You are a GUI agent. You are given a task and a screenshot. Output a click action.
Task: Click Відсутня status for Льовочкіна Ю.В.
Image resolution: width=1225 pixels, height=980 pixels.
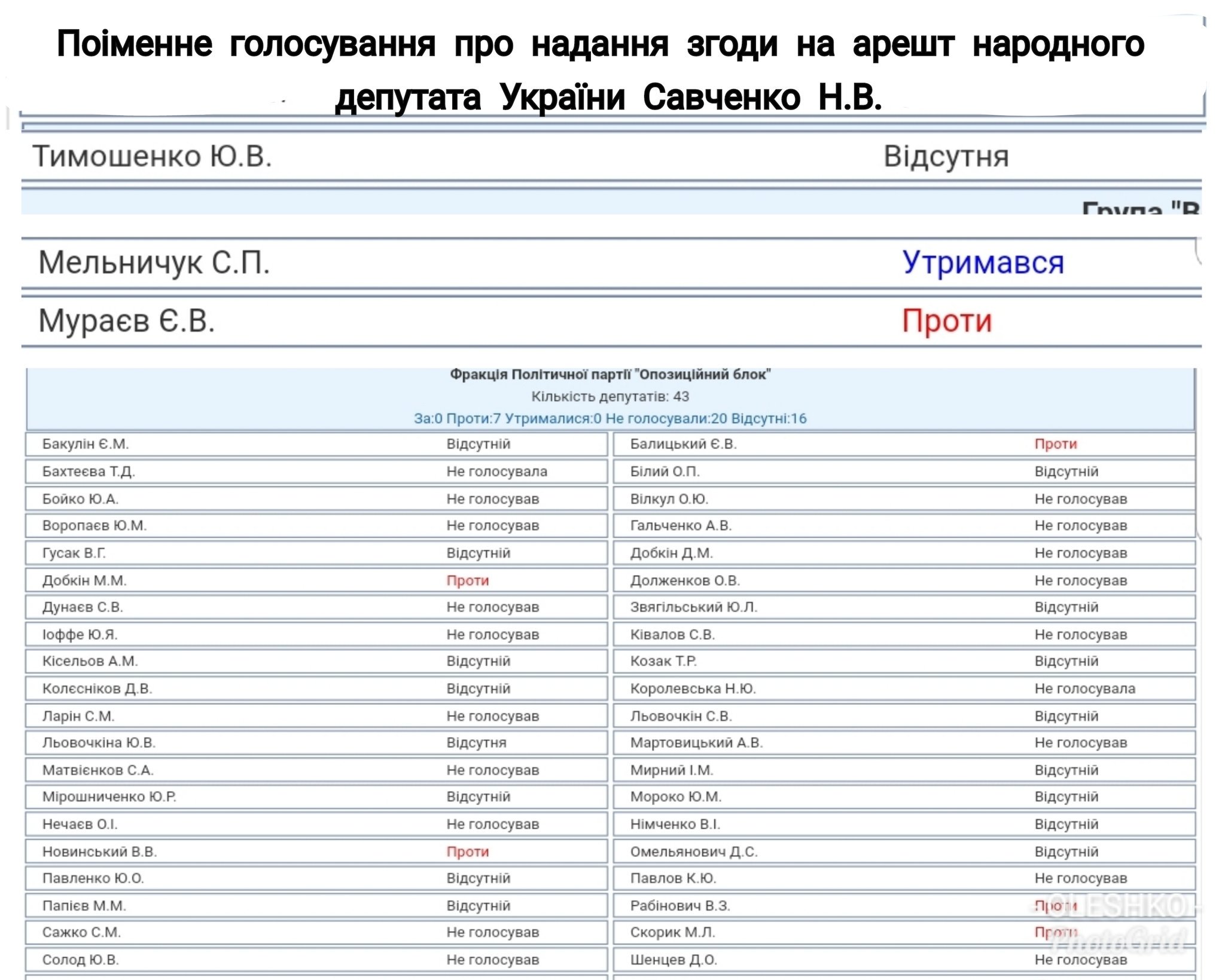[476, 742]
